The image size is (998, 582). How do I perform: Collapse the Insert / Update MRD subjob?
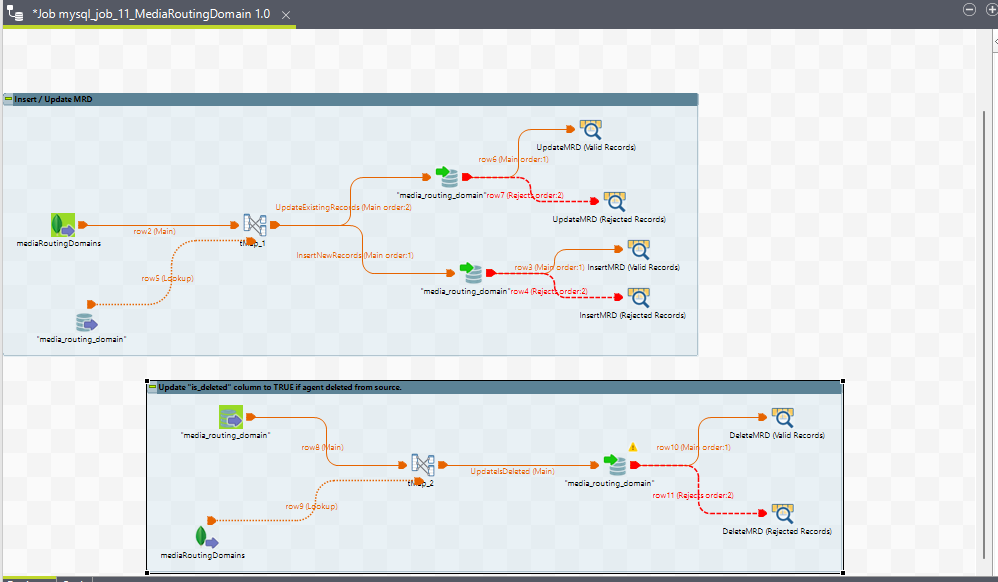[x=8, y=99]
